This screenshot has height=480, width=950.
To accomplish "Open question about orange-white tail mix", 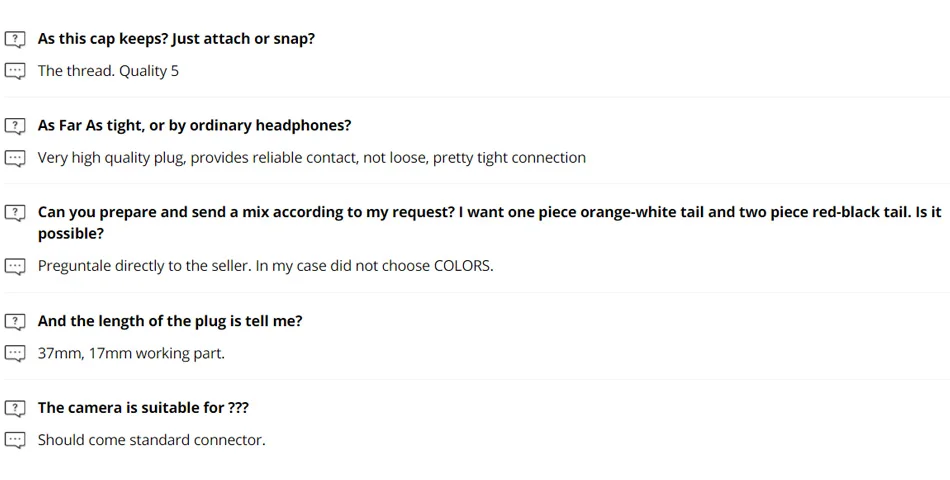I will click(489, 213).
